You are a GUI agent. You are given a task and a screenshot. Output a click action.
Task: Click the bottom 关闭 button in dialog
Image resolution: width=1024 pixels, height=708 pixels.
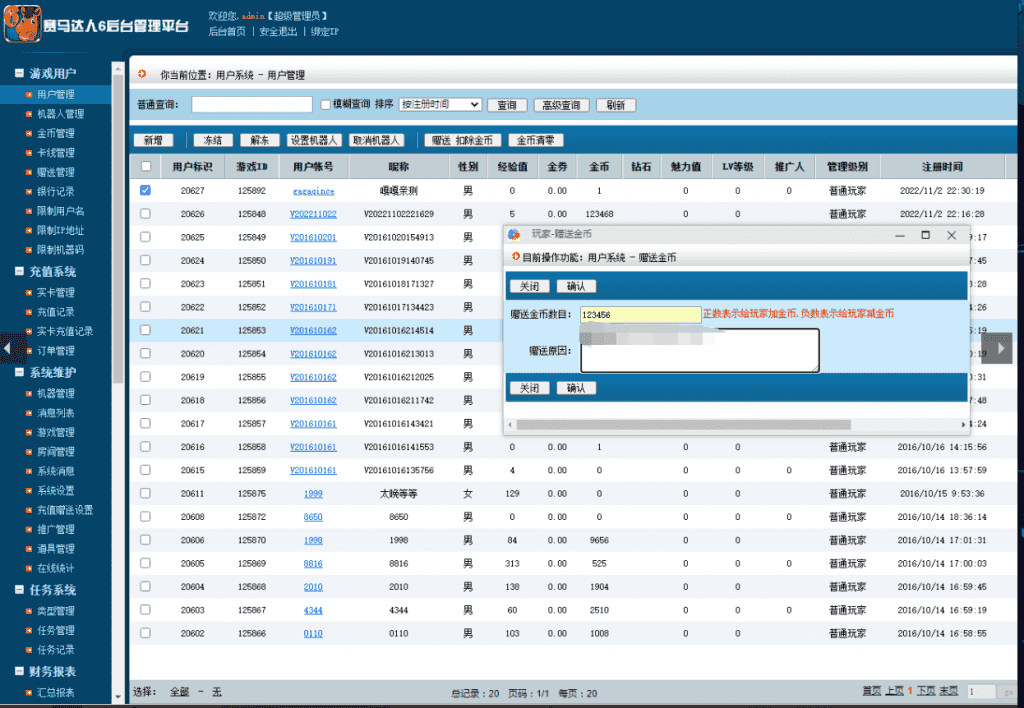(x=529, y=388)
